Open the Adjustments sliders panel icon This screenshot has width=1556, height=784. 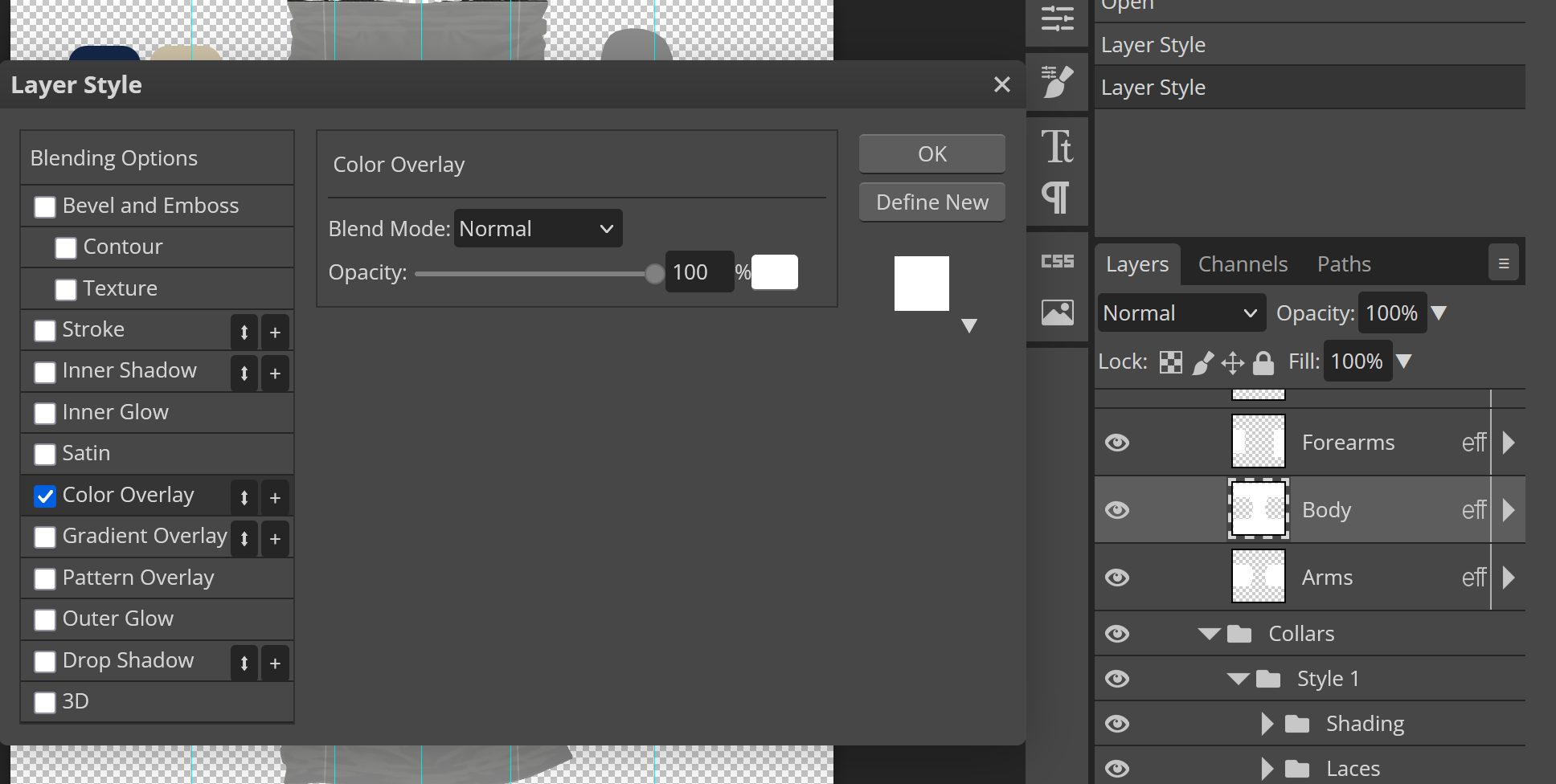1057,18
